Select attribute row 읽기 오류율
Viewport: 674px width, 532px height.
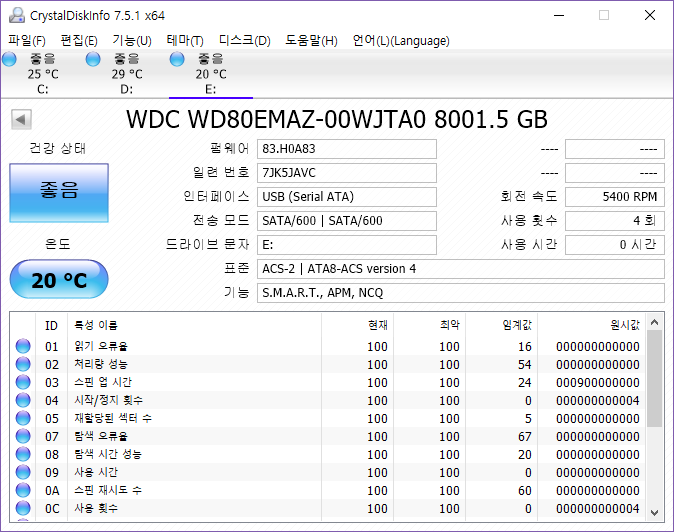[328, 346]
